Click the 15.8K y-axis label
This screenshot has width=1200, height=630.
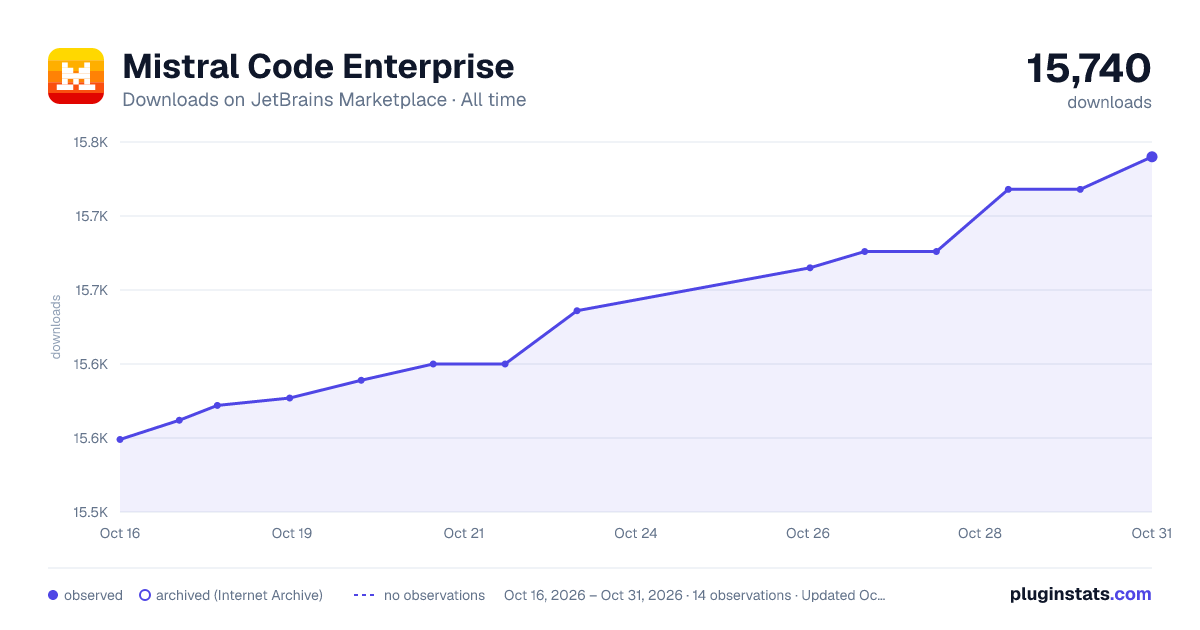tap(91, 142)
